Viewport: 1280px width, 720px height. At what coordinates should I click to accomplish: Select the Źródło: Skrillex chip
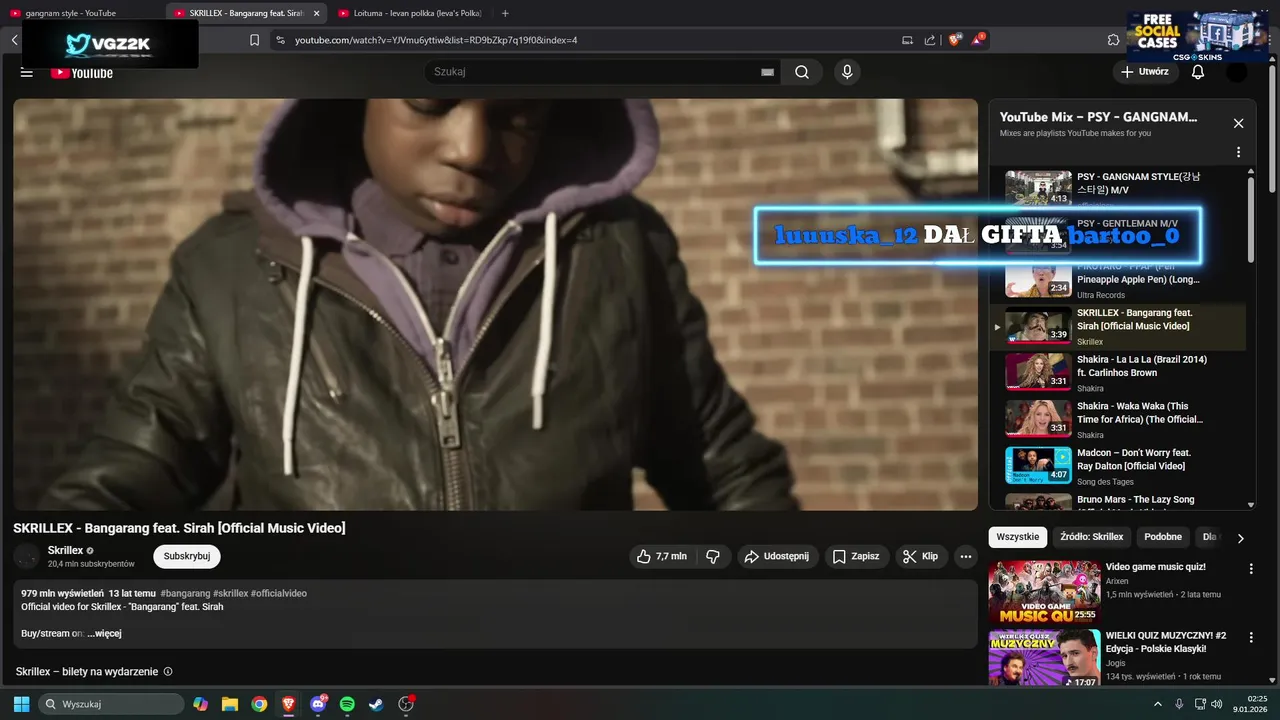1092,537
